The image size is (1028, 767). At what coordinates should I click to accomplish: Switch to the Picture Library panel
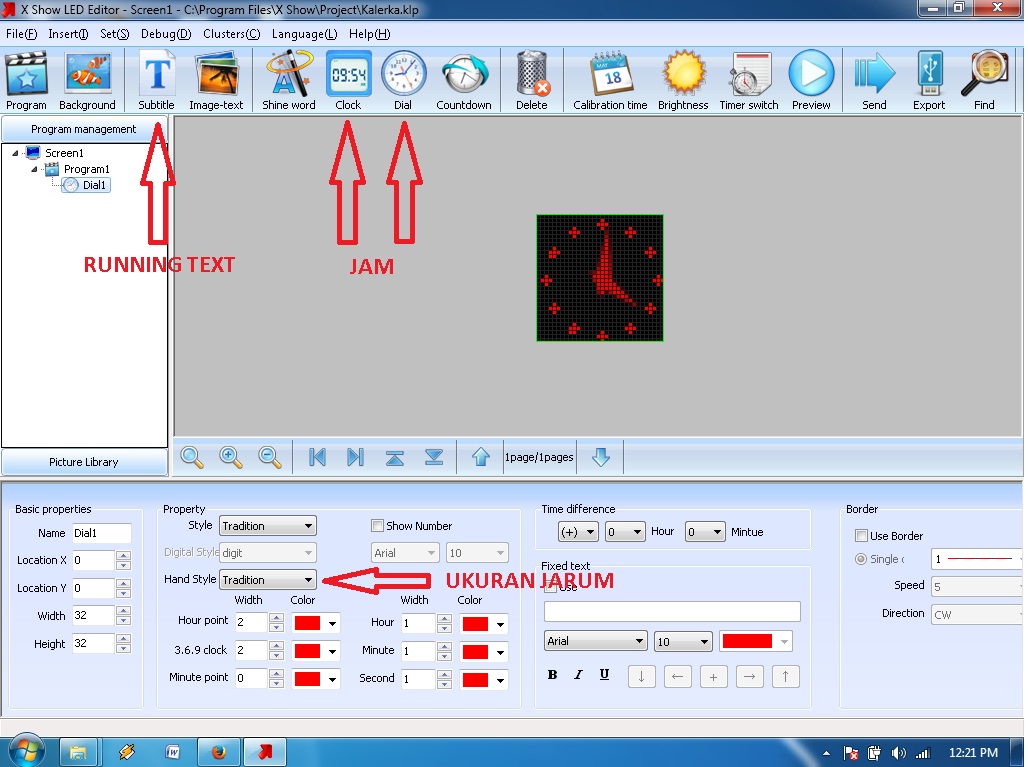pos(84,462)
